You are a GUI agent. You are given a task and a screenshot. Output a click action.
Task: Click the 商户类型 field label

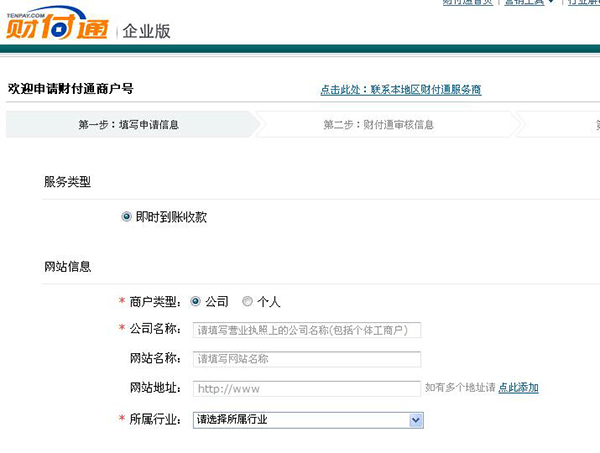click(x=155, y=301)
